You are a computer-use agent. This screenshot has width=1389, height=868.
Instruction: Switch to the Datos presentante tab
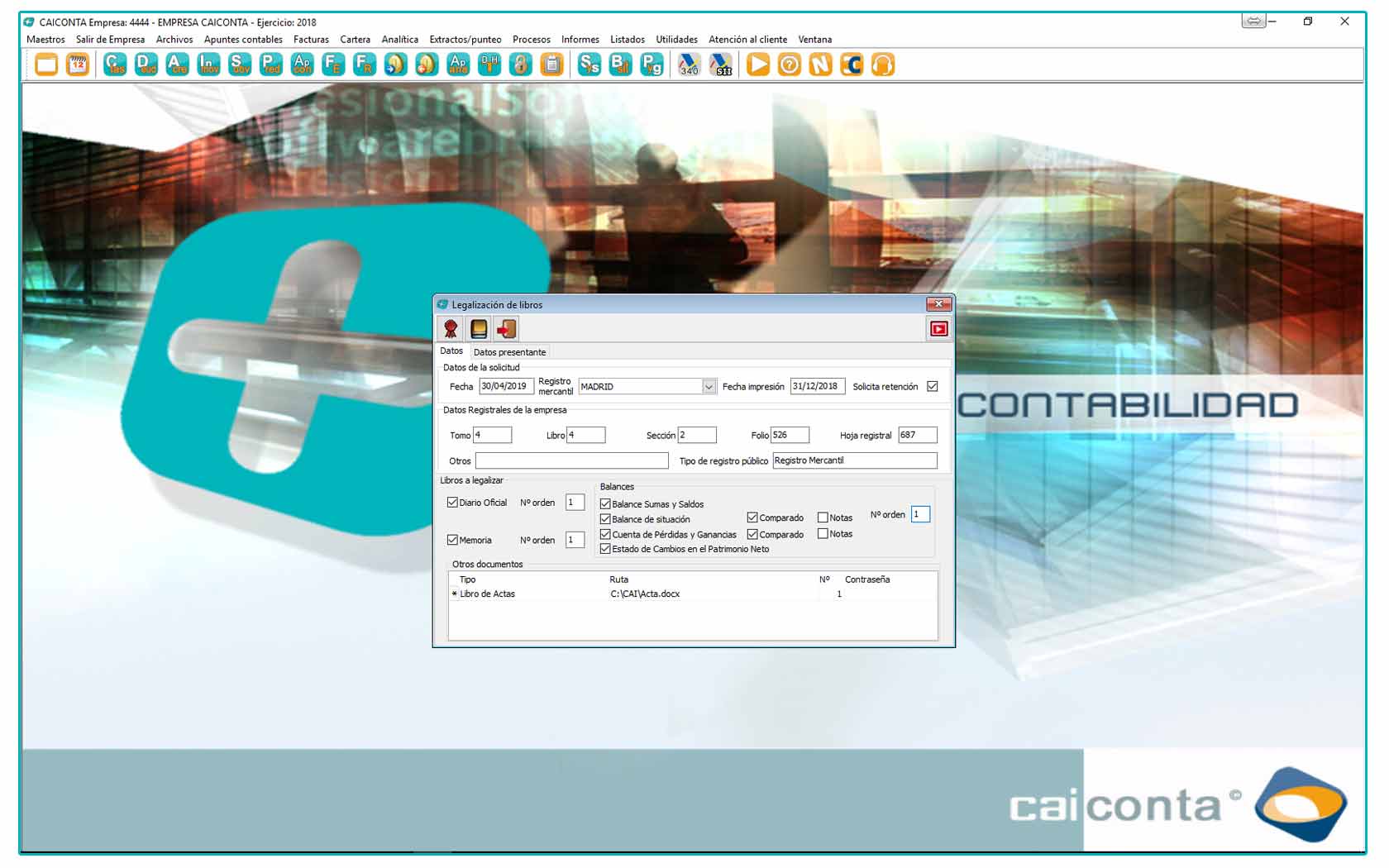click(x=509, y=352)
